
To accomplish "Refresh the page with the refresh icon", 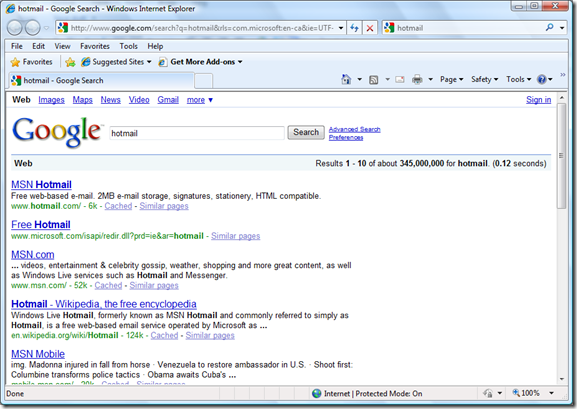I will (x=354, y=28).
